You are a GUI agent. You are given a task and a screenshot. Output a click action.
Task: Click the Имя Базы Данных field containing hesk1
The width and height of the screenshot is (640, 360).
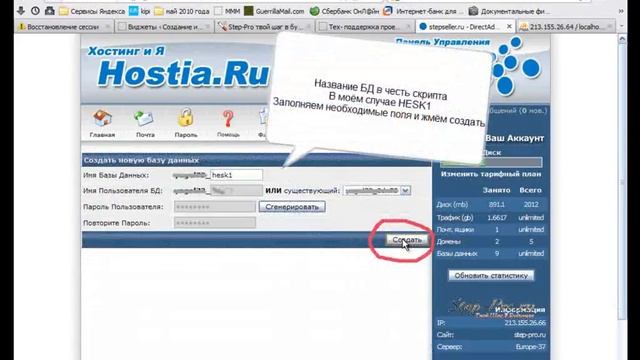[236, 175]
